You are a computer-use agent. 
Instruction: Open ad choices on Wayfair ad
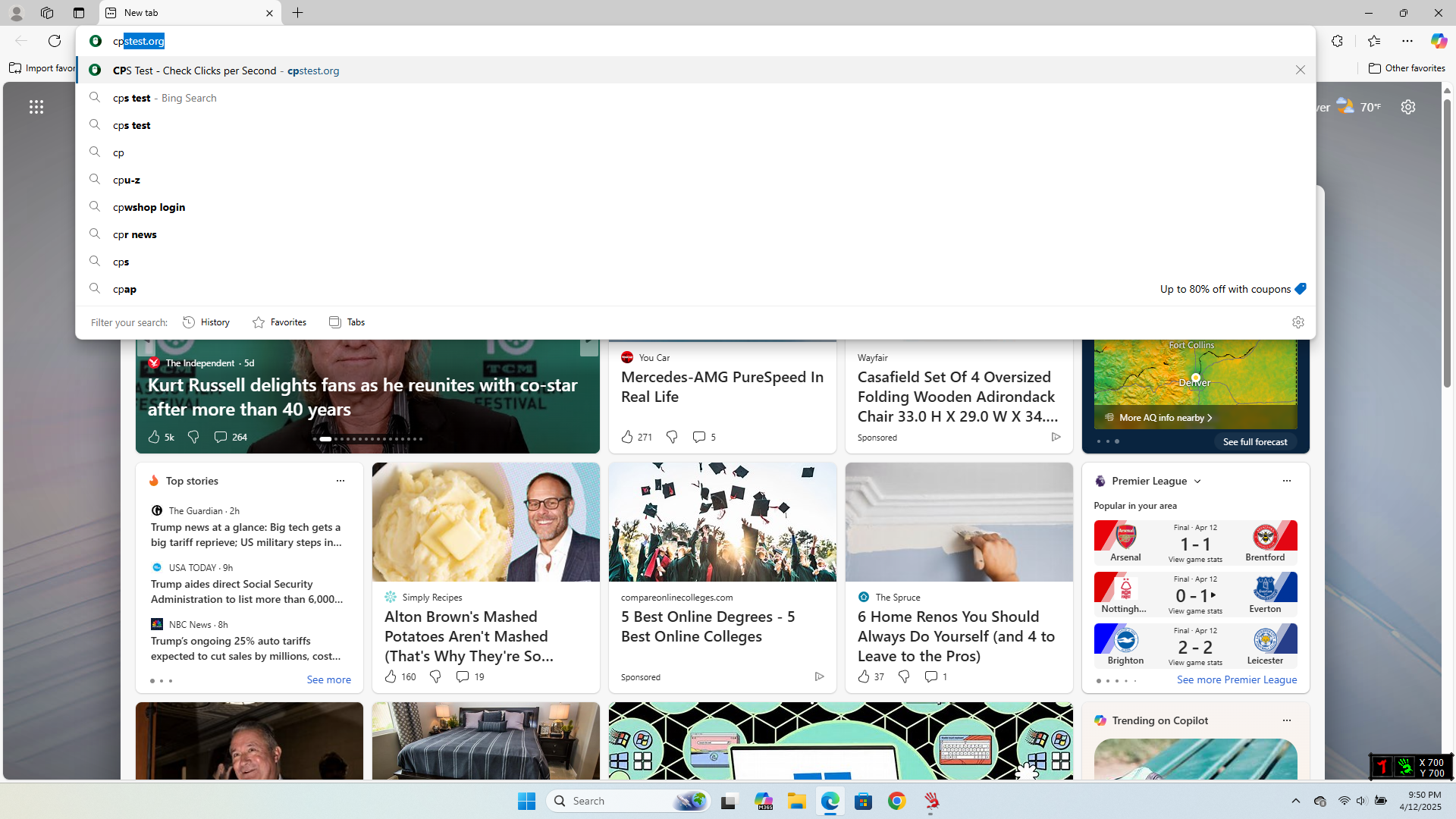pos(1056,437)
